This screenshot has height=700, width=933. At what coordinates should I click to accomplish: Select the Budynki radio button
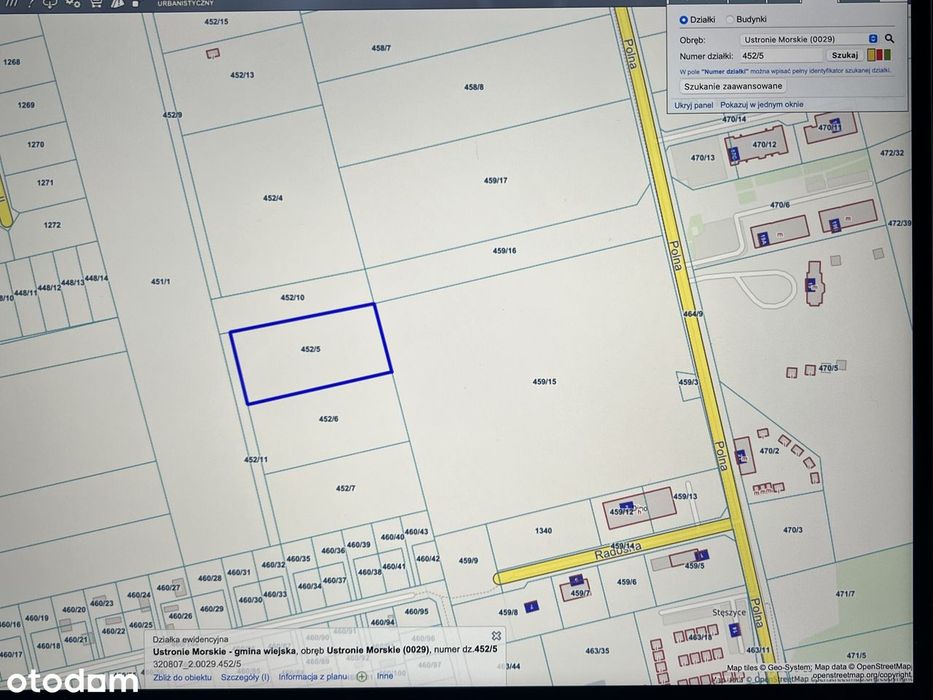pyautogui.click(x=730, y=20)
